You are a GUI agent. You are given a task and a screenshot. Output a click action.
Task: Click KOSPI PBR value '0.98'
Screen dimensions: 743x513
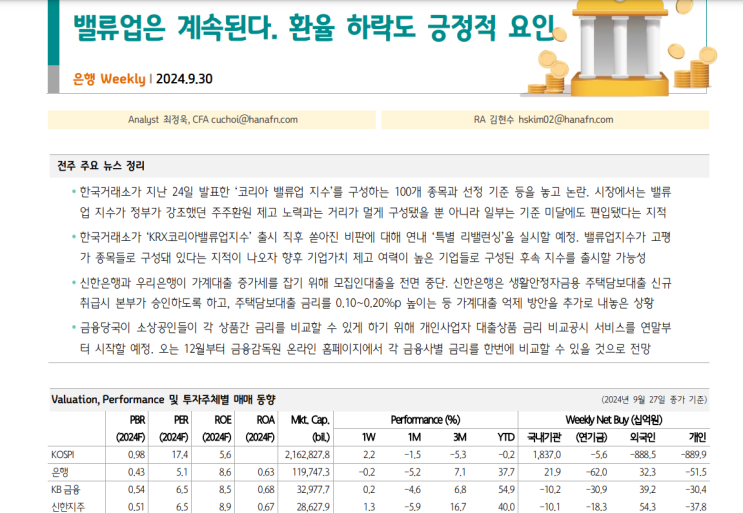tap(136, 455)
